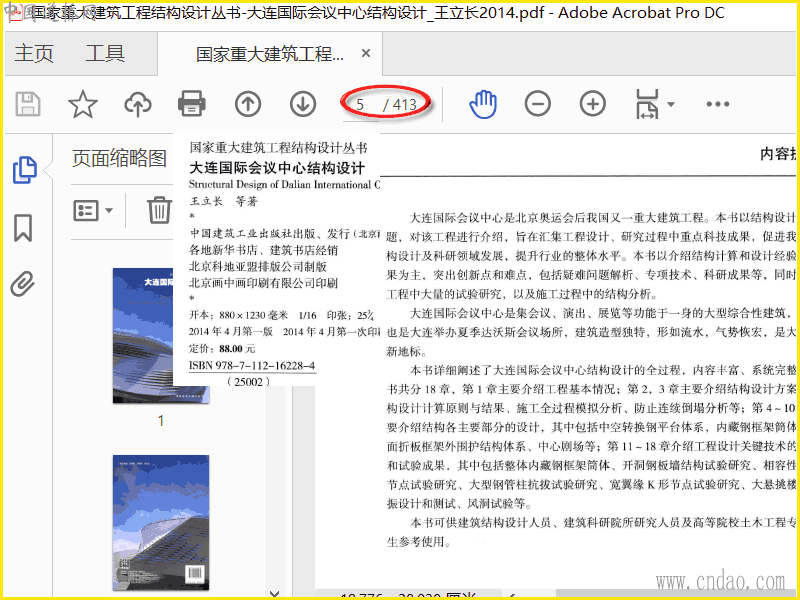Go to the previous page with the up arrow

248,104
